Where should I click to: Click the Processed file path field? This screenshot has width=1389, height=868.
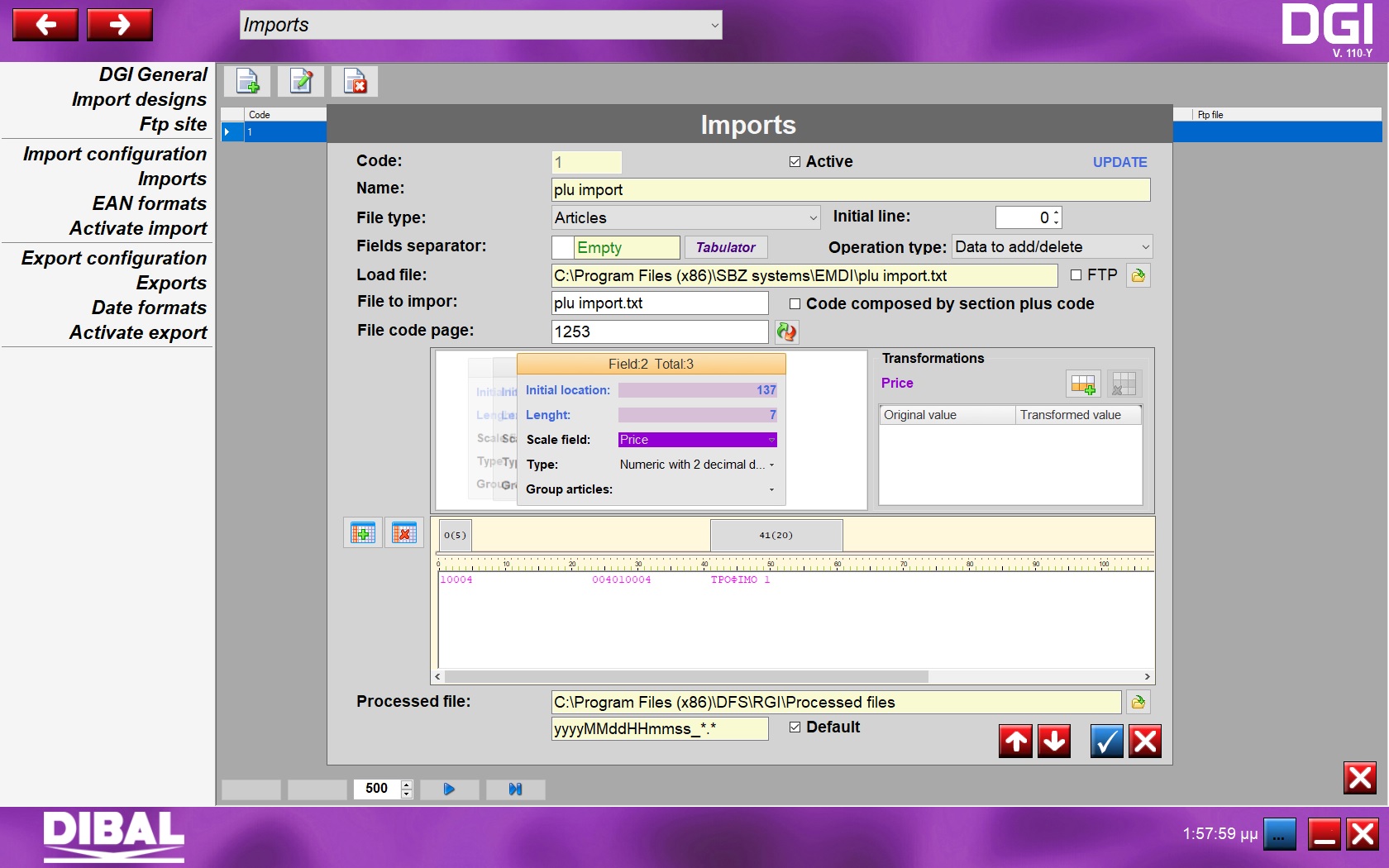coord(837,702)
